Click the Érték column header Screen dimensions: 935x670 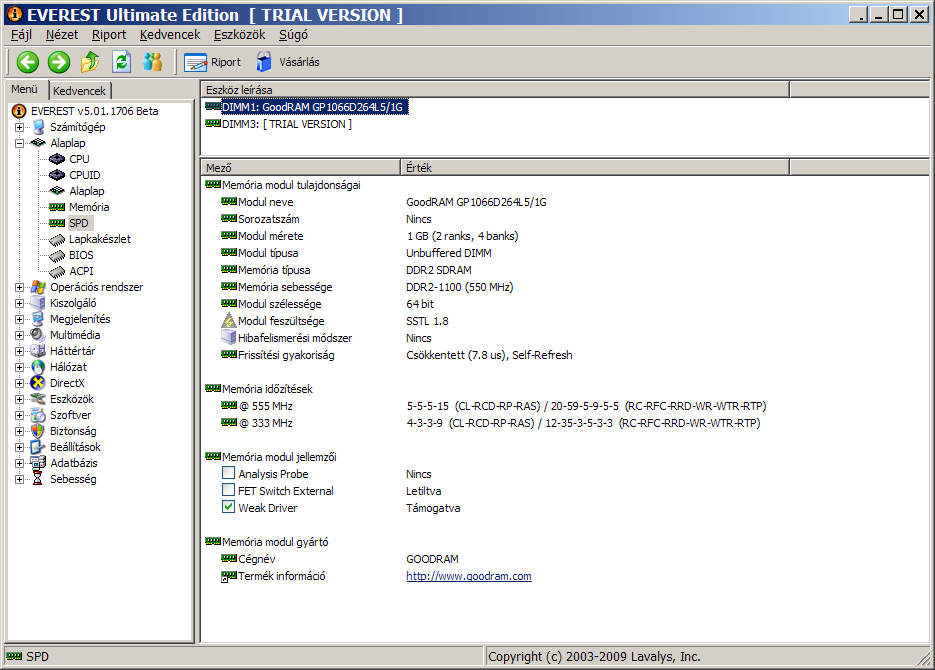(595, 168)
